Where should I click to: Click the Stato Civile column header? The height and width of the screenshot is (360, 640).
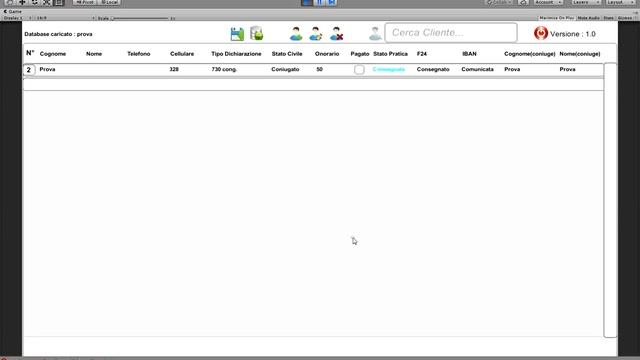(x=287, y=54)
